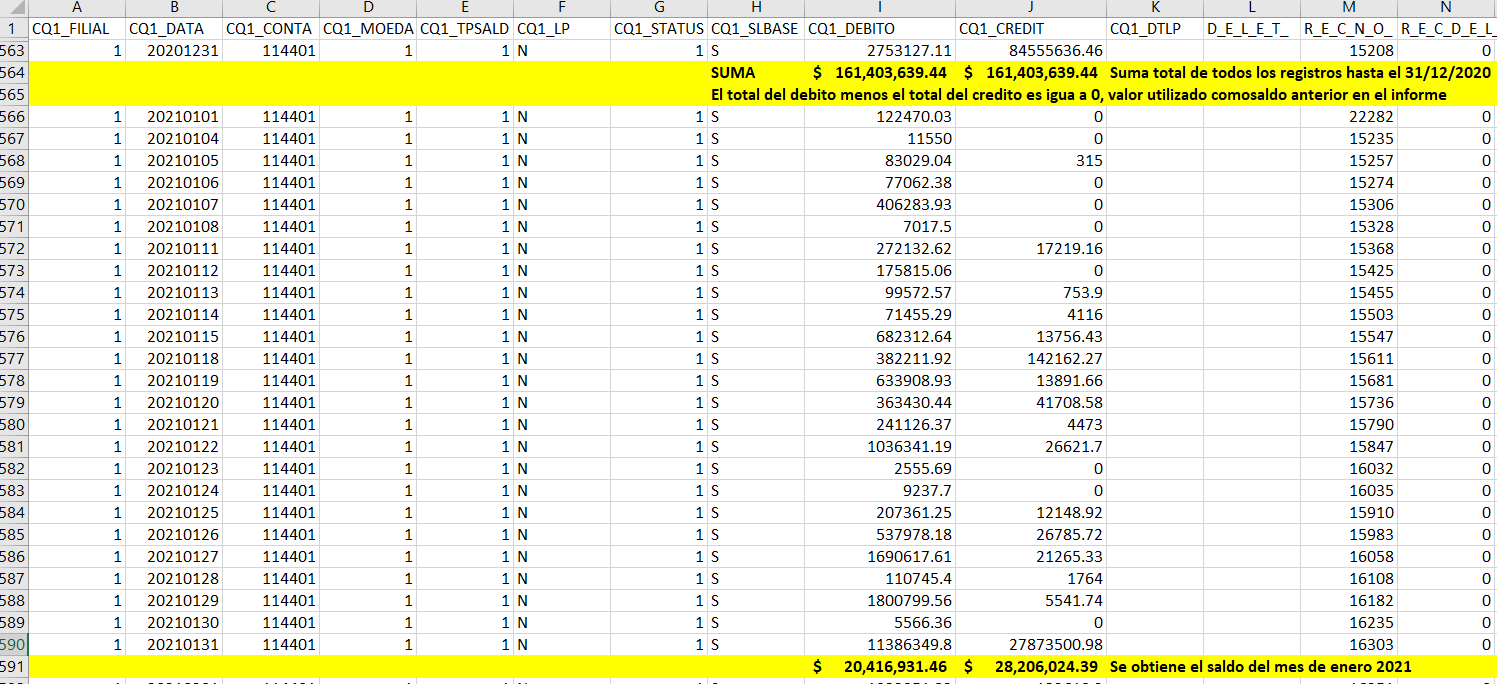Image resolution: width=1497 pixels, height=684 pixels.
Task: Select the SUMA label cell
Action: [756, 73]
